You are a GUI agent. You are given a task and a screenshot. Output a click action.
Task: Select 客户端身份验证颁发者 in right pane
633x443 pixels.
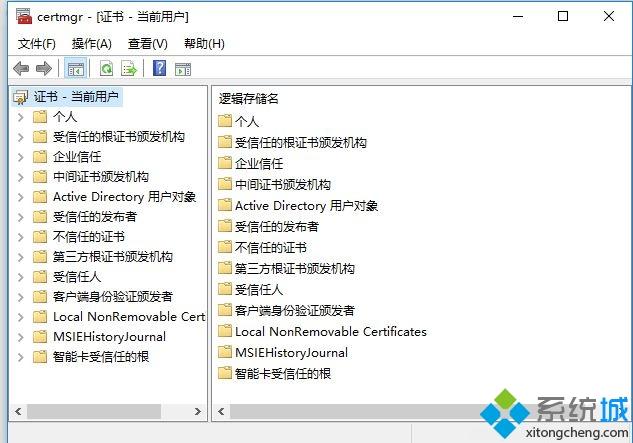coord(295,311)
